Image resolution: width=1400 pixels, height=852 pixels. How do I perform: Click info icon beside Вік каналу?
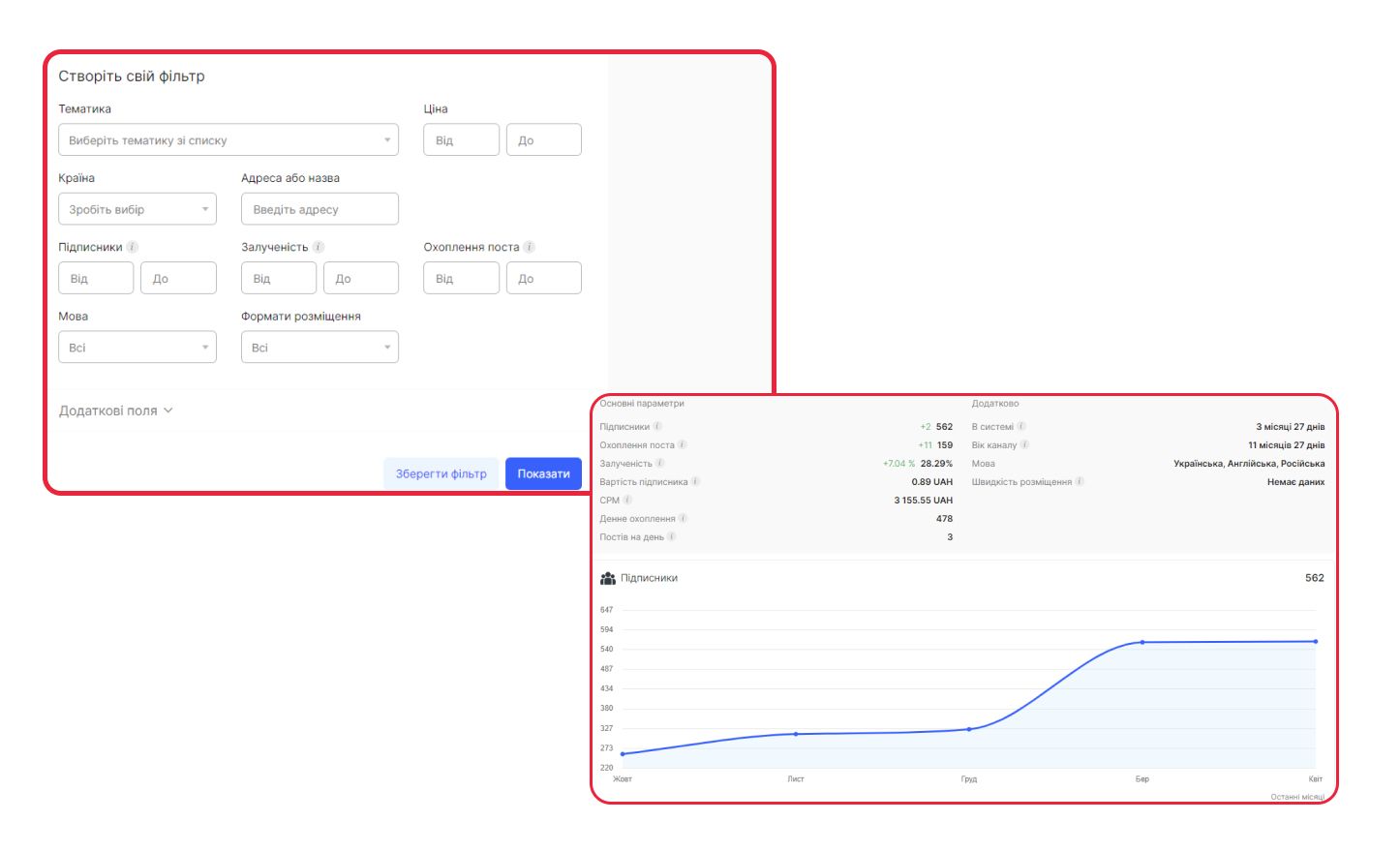click(1024, 444)
